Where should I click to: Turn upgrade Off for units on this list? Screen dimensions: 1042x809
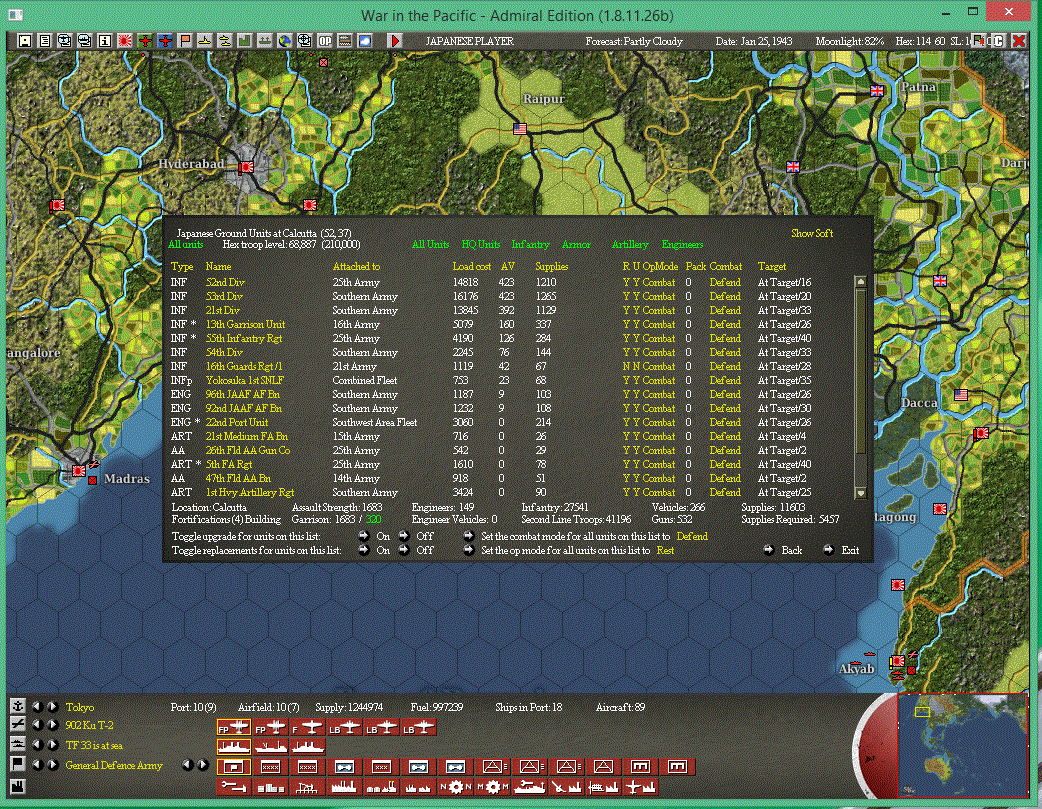click(x=403, y=536)
